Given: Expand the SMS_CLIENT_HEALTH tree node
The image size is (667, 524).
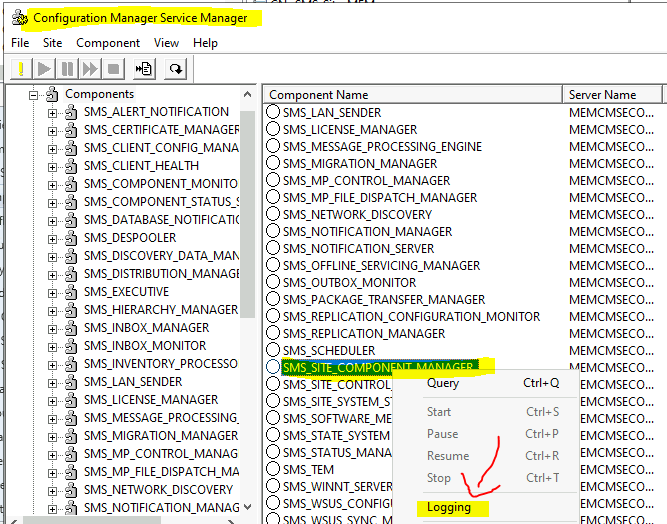Looking at the screenshot, I should click(x=52, y=168).
